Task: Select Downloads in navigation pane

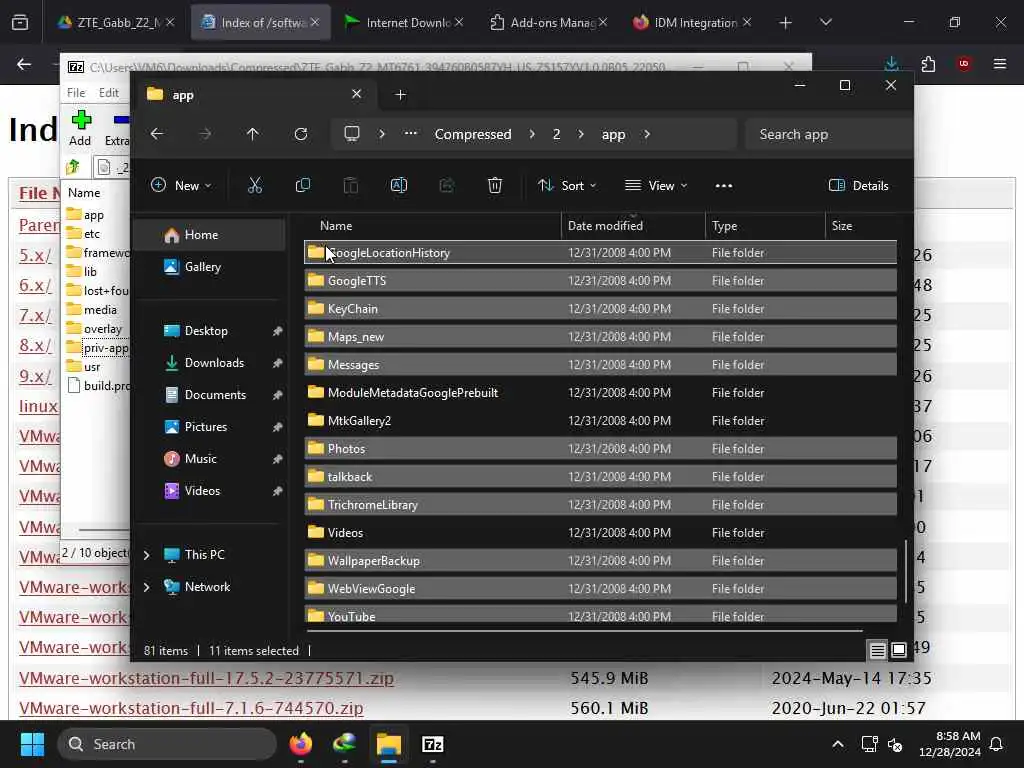Action: pos(214,362)
